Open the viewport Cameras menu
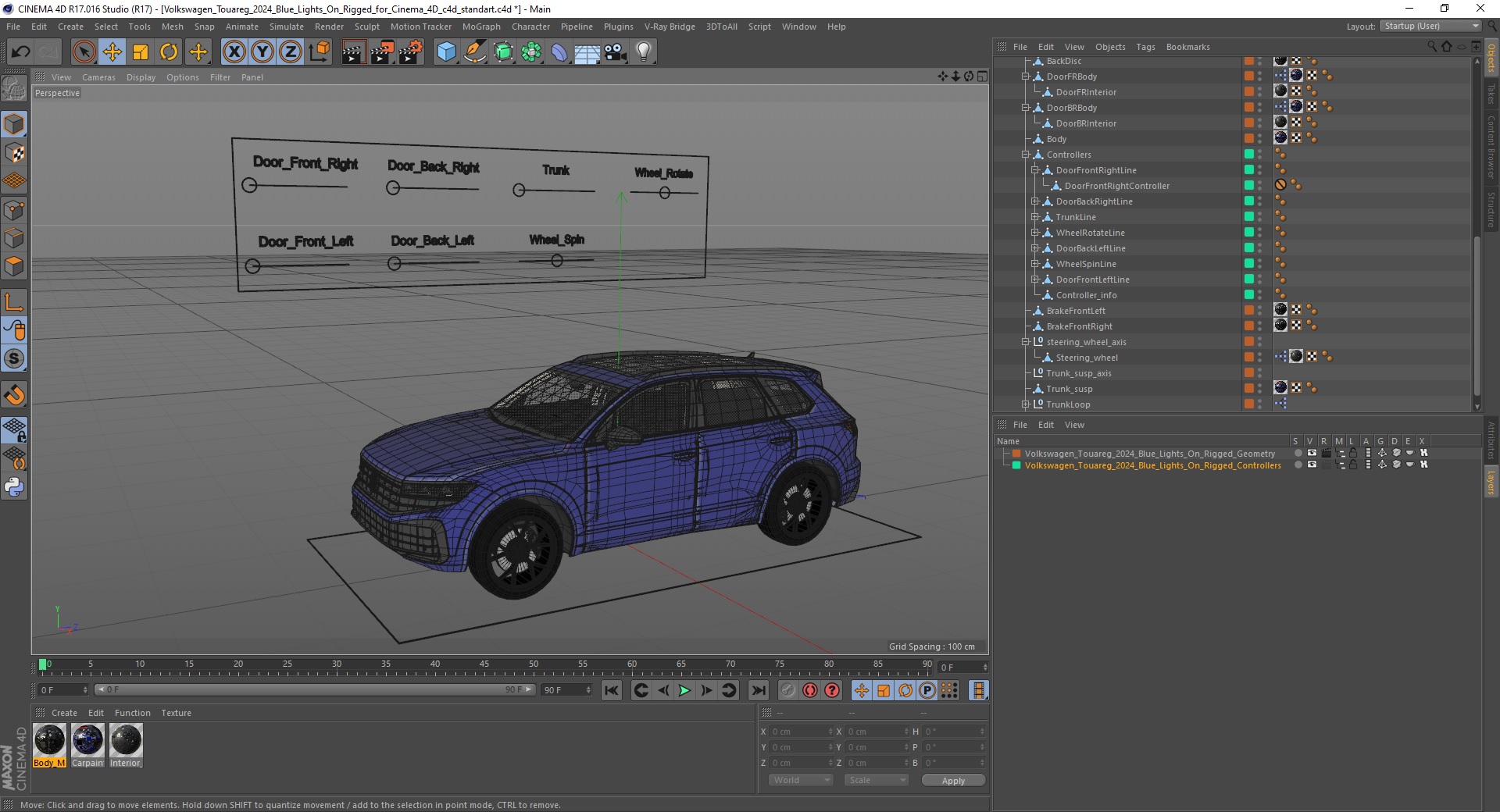1500x812 pixels. pyautogui.click(x=98, y=77)
